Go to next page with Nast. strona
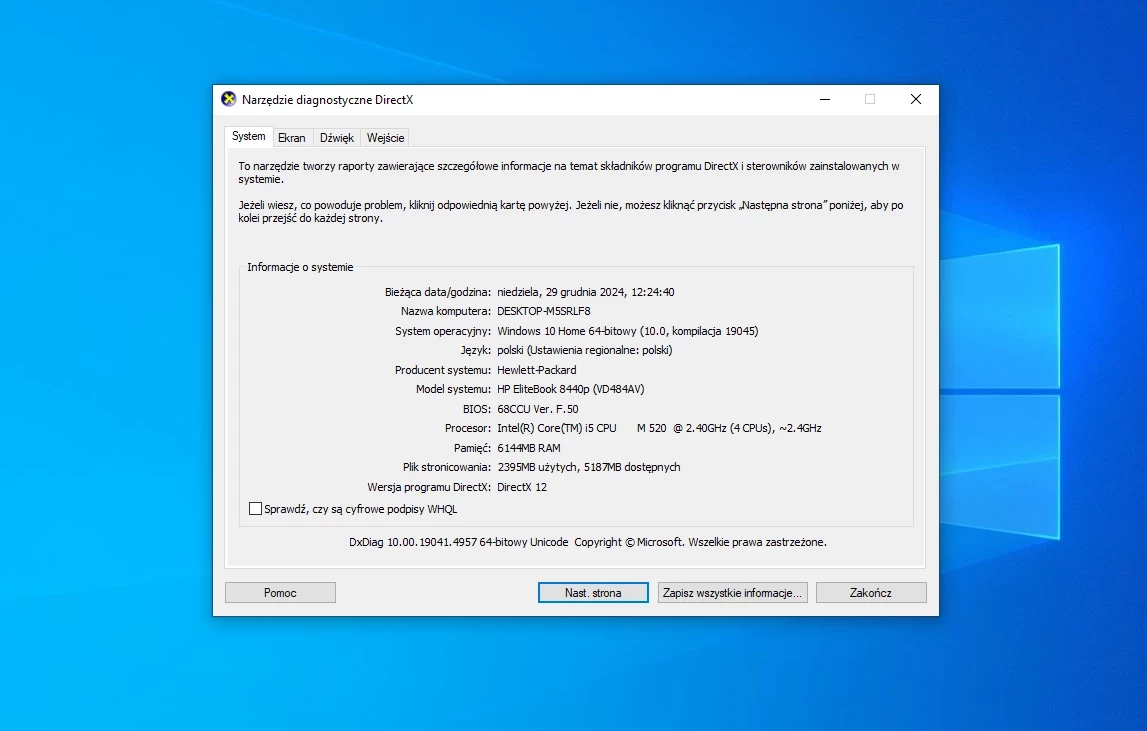 point(593,593)
